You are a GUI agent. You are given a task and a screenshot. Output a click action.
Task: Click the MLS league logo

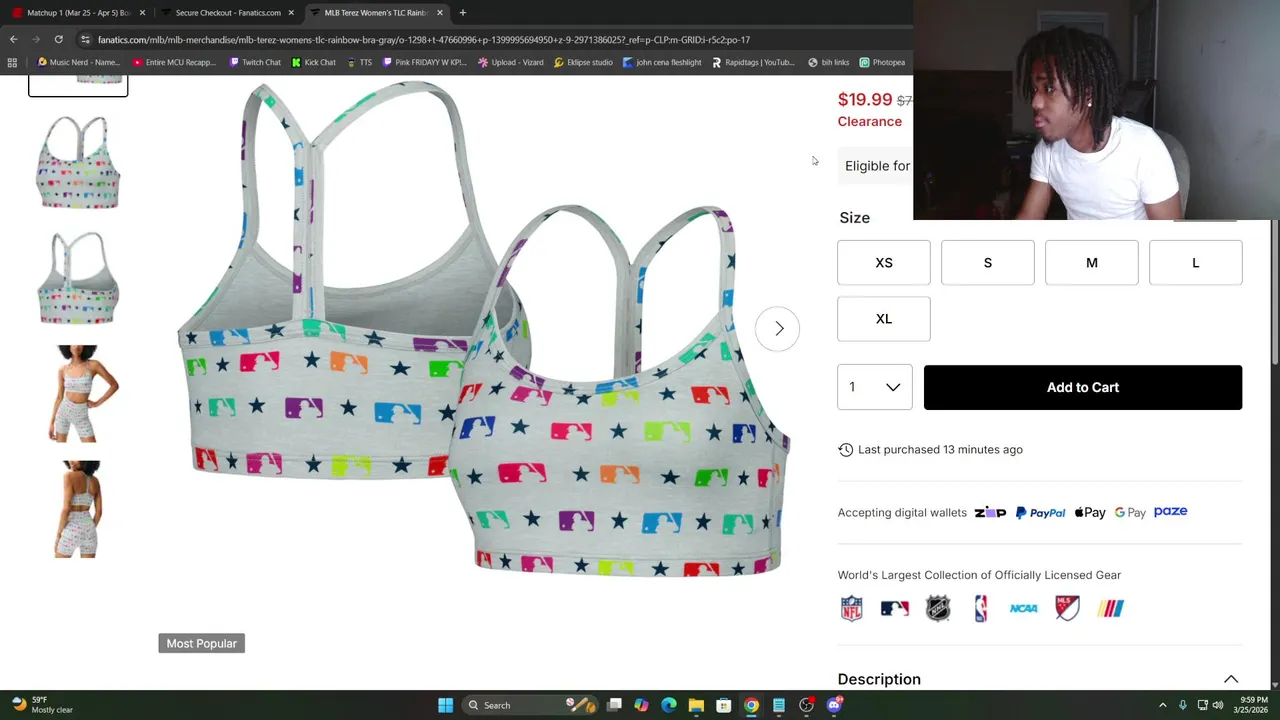[x=1067, y=608]
